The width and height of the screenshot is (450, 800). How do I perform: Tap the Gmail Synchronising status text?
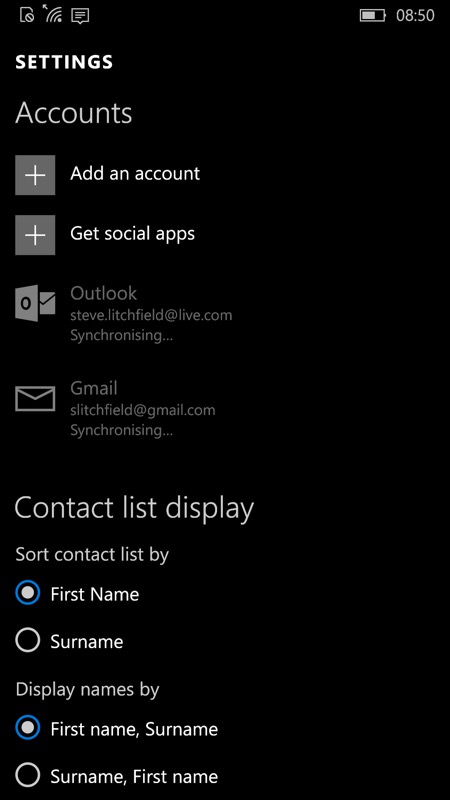point(121,430)
